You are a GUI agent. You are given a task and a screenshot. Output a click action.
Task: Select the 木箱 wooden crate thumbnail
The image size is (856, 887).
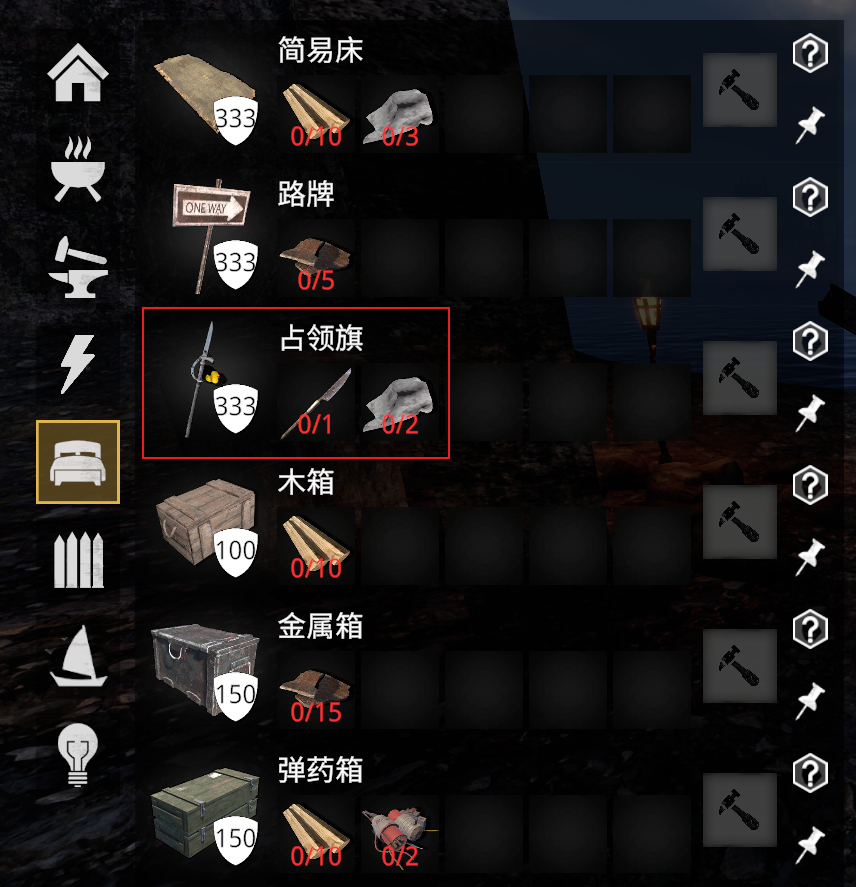(x=207, y=526)
